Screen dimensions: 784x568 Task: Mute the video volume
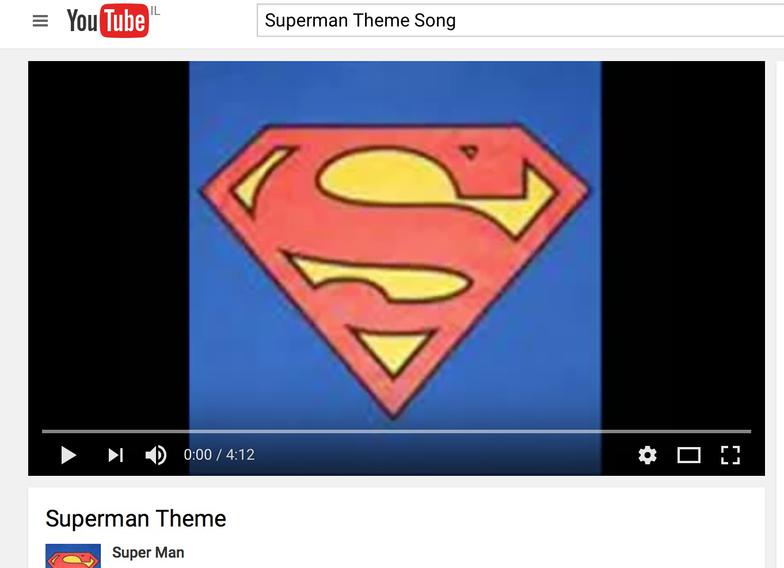pyautogui.click(x=156, y=455)
